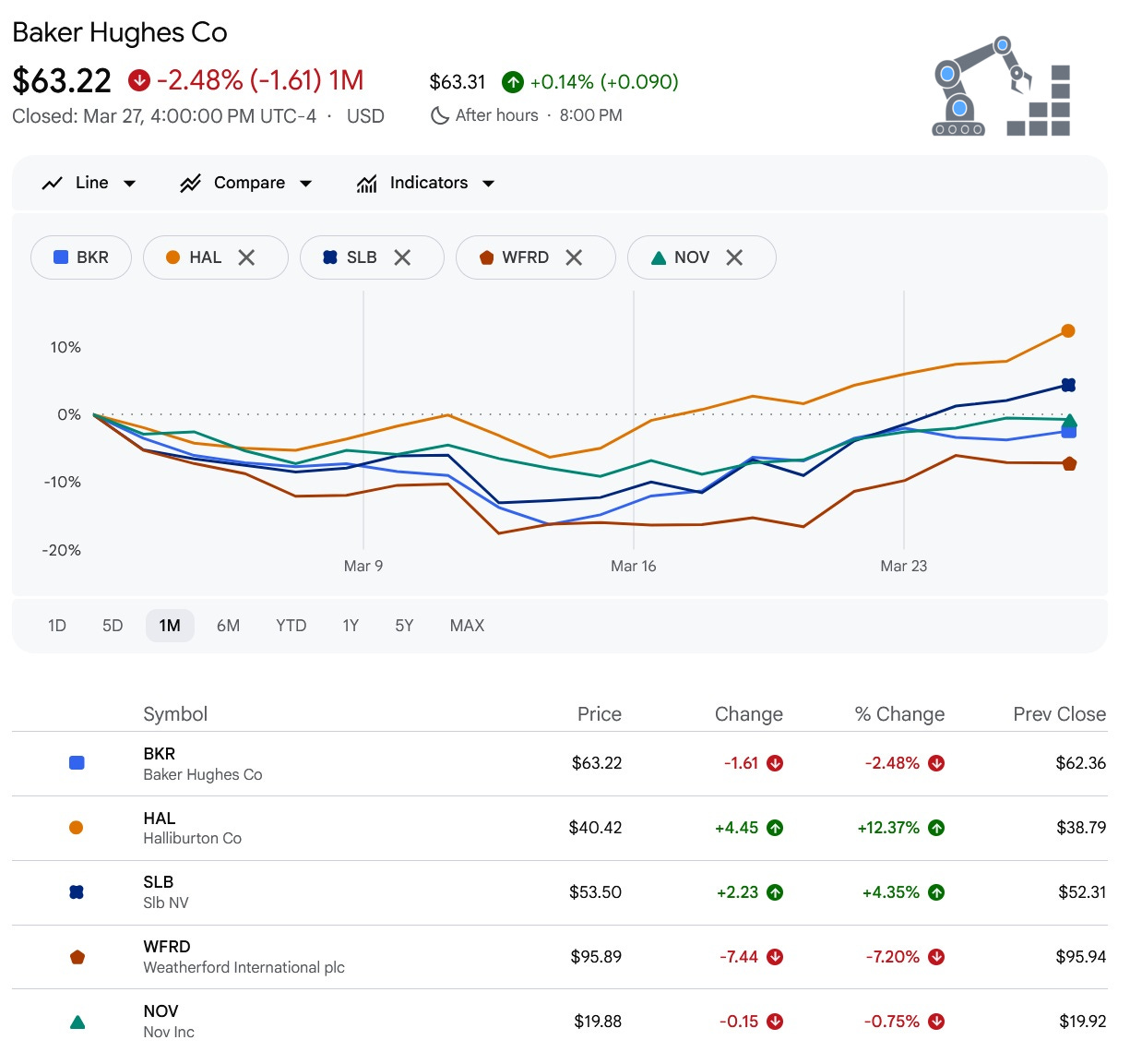Remove HAL from the comparison

tap(246, 257)
